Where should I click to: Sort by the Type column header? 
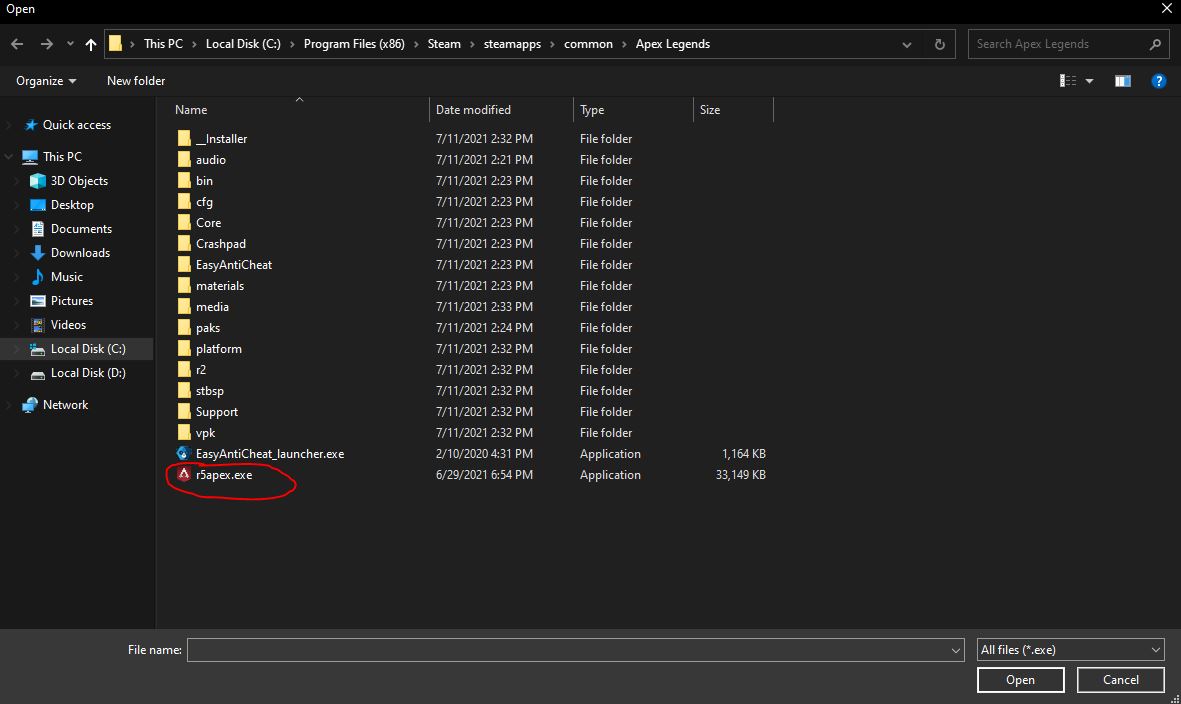[x=592, y=110]
